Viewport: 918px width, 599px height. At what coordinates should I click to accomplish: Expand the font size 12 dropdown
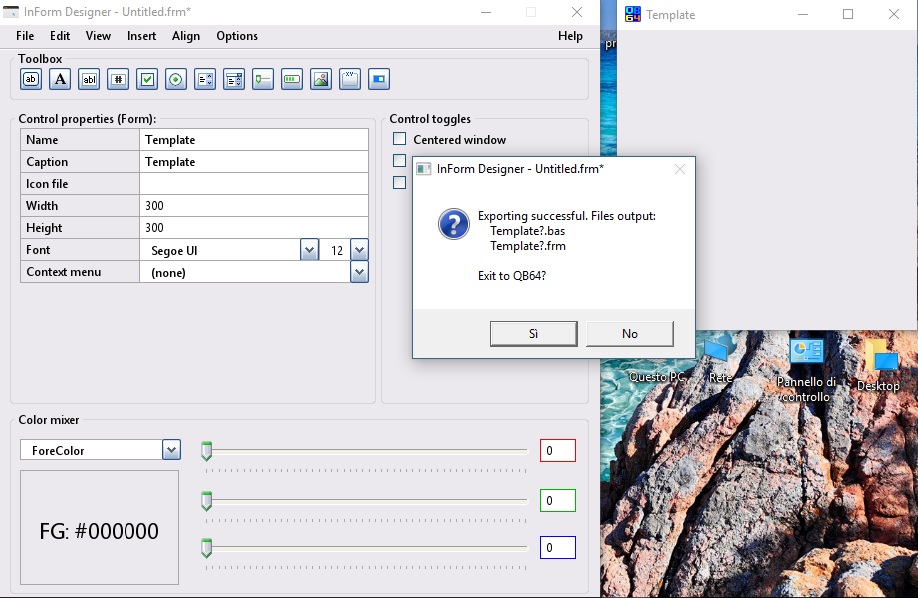[359, 250]
